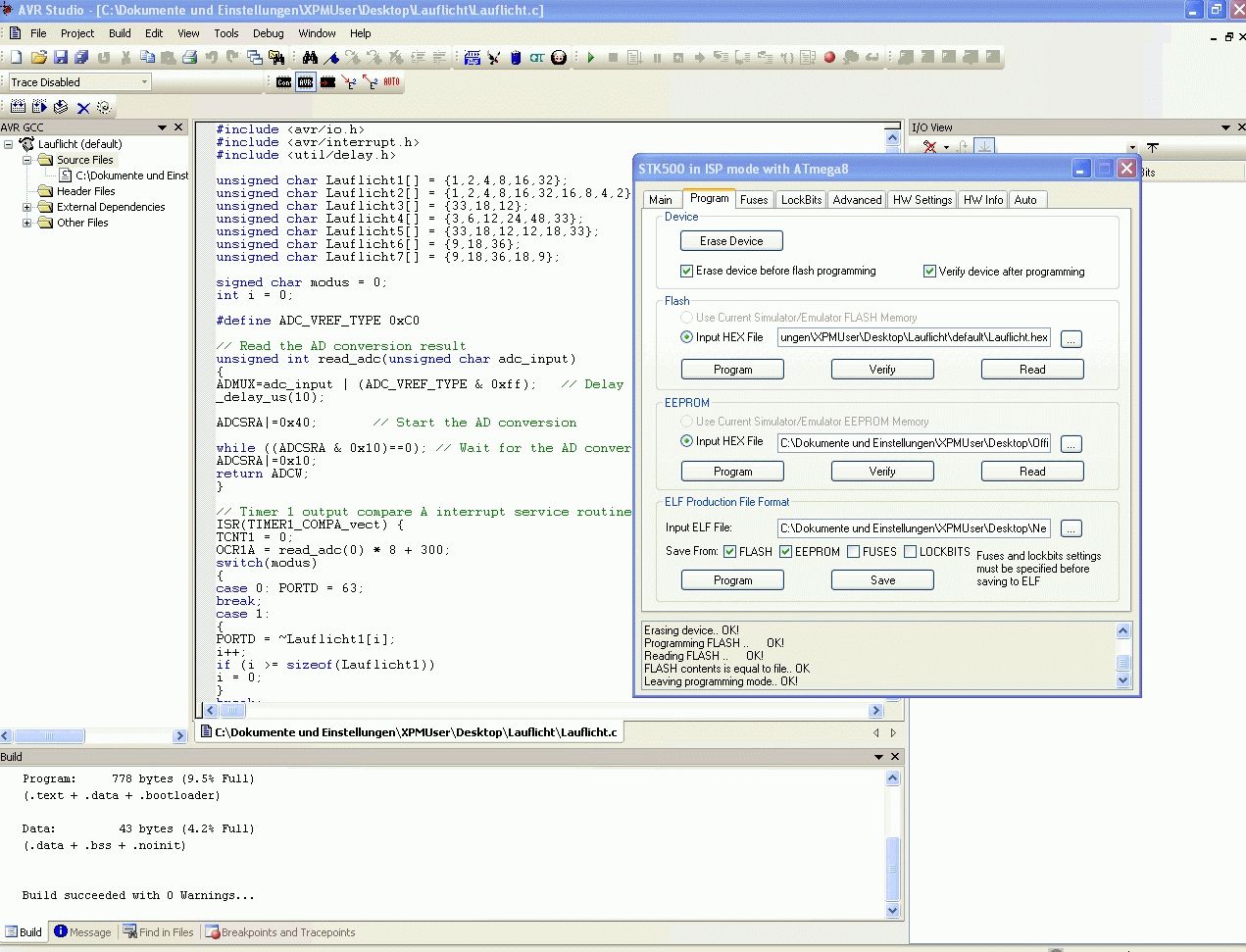
Task: Toggle Verify device after programming checkbox
Action: click(929, 272)
